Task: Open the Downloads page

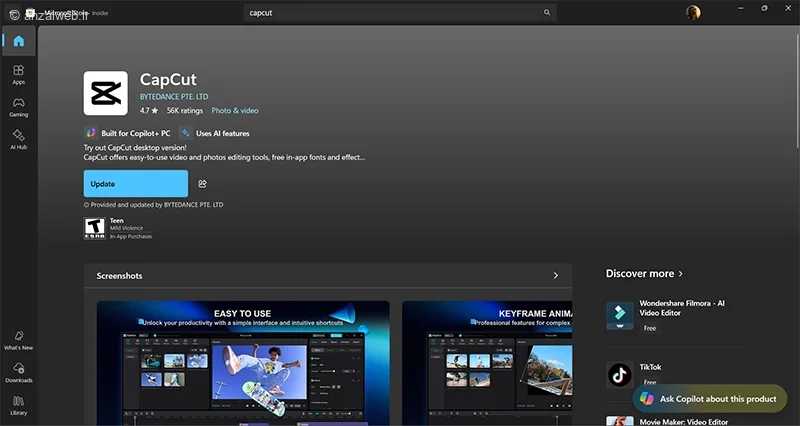Action: (x=18, y=373)
